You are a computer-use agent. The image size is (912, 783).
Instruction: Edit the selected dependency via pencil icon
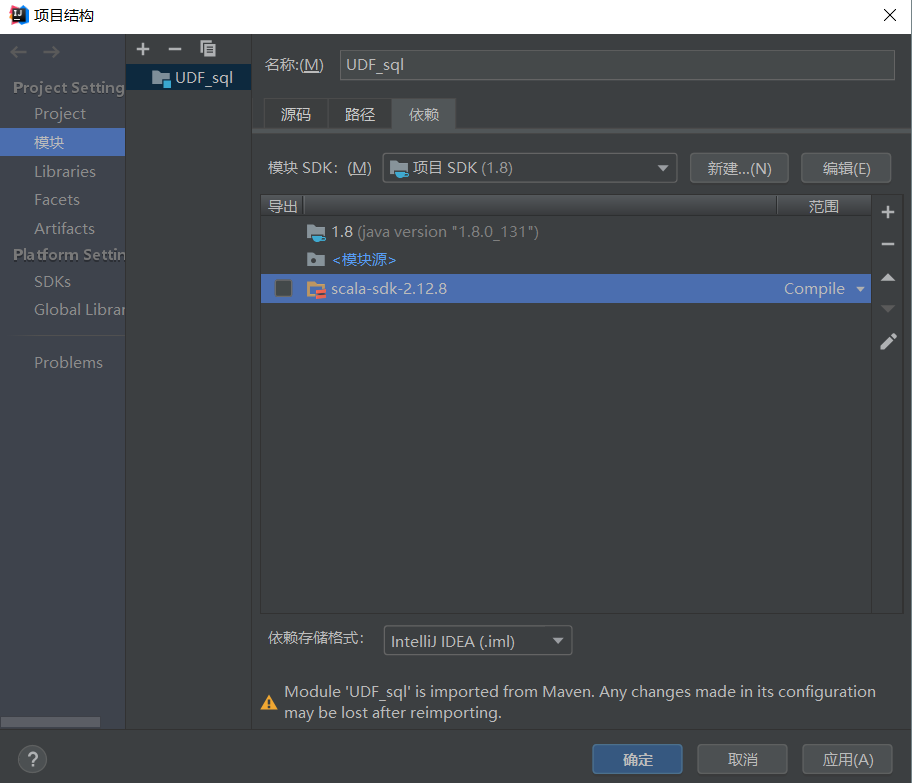(888, 341)
